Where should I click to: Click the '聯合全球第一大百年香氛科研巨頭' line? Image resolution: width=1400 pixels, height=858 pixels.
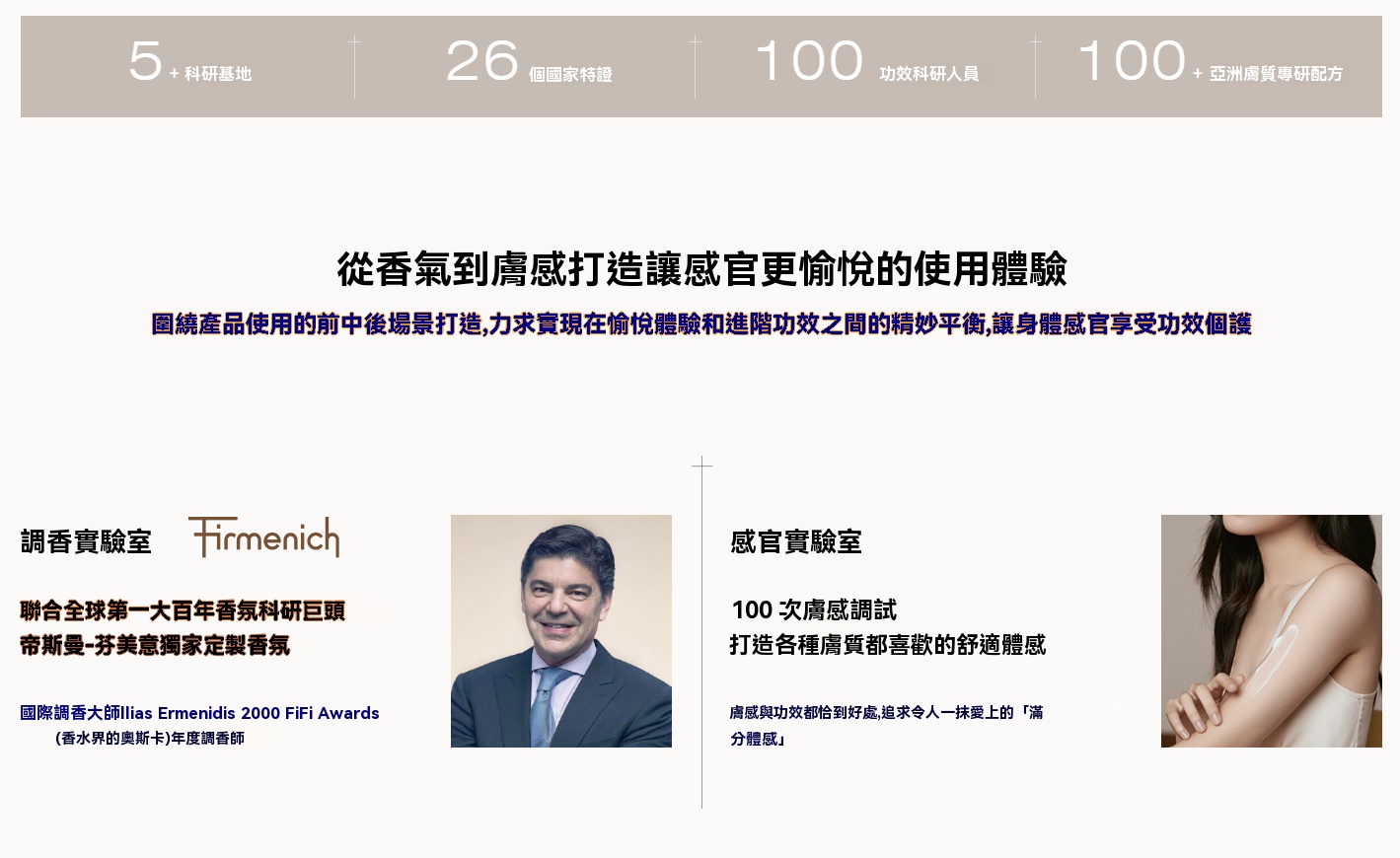183,610
